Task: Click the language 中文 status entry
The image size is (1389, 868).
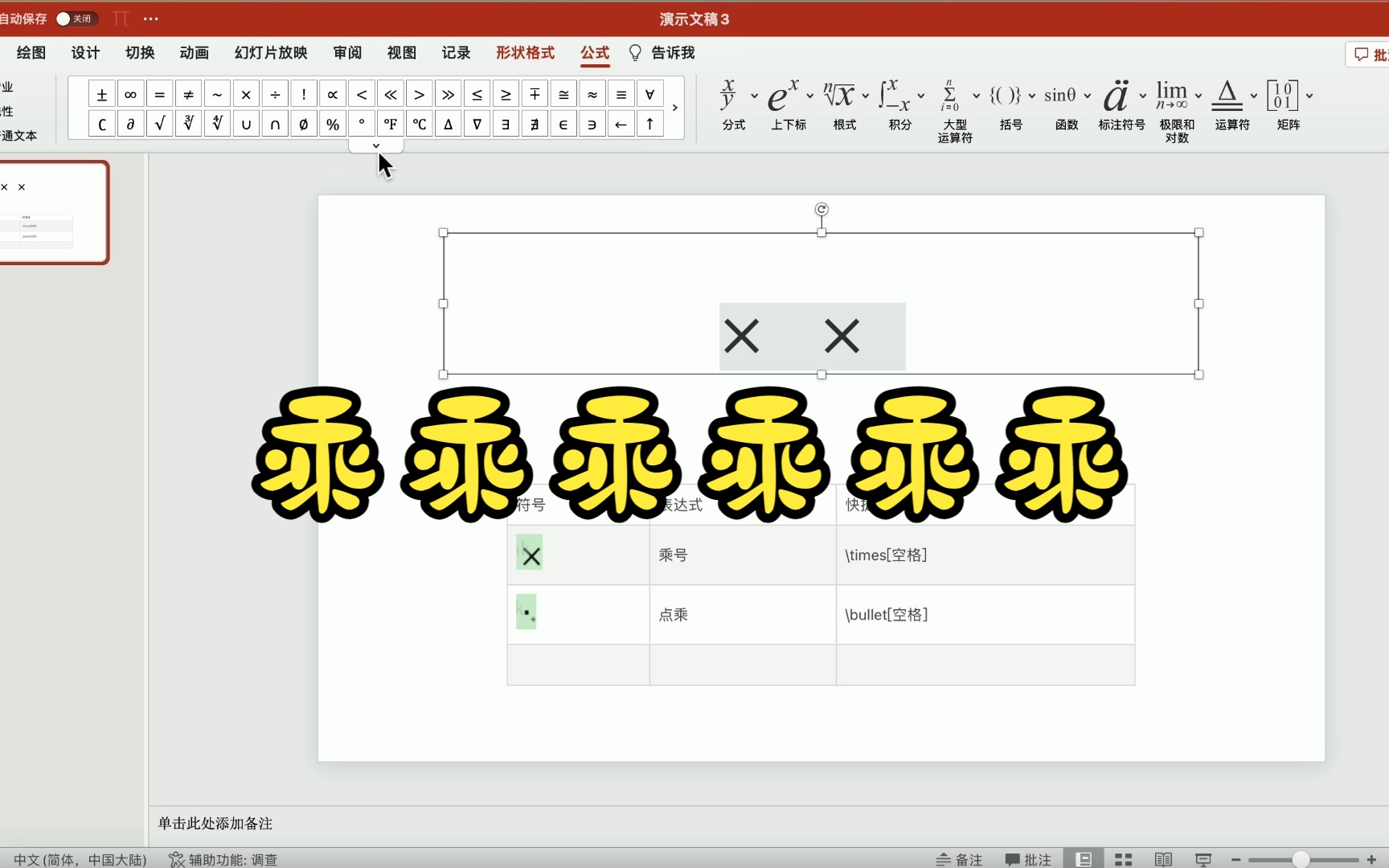Action: pyautogui.click(x=80, y=859)
